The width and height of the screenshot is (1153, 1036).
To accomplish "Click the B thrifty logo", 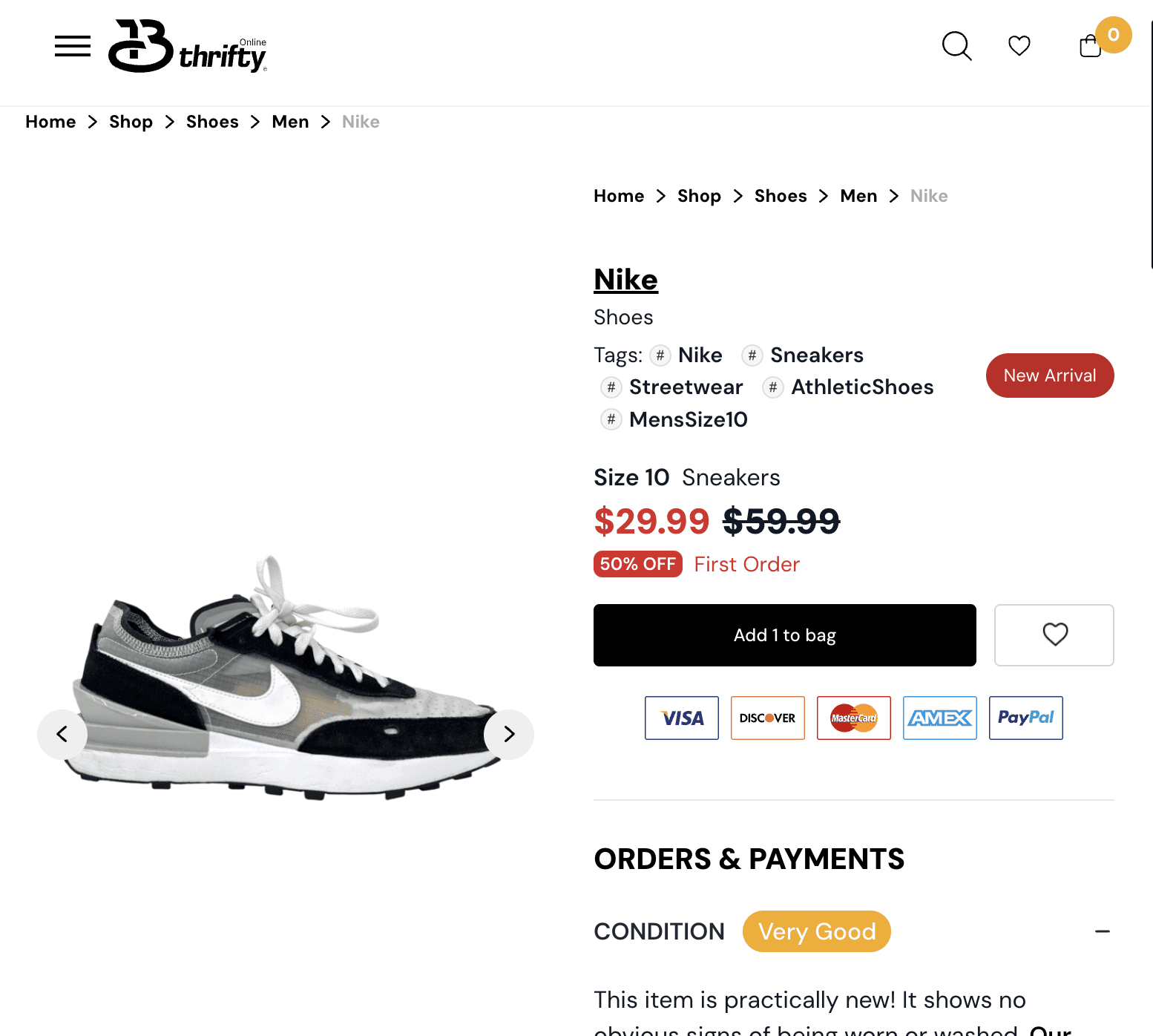I will 188,46.
